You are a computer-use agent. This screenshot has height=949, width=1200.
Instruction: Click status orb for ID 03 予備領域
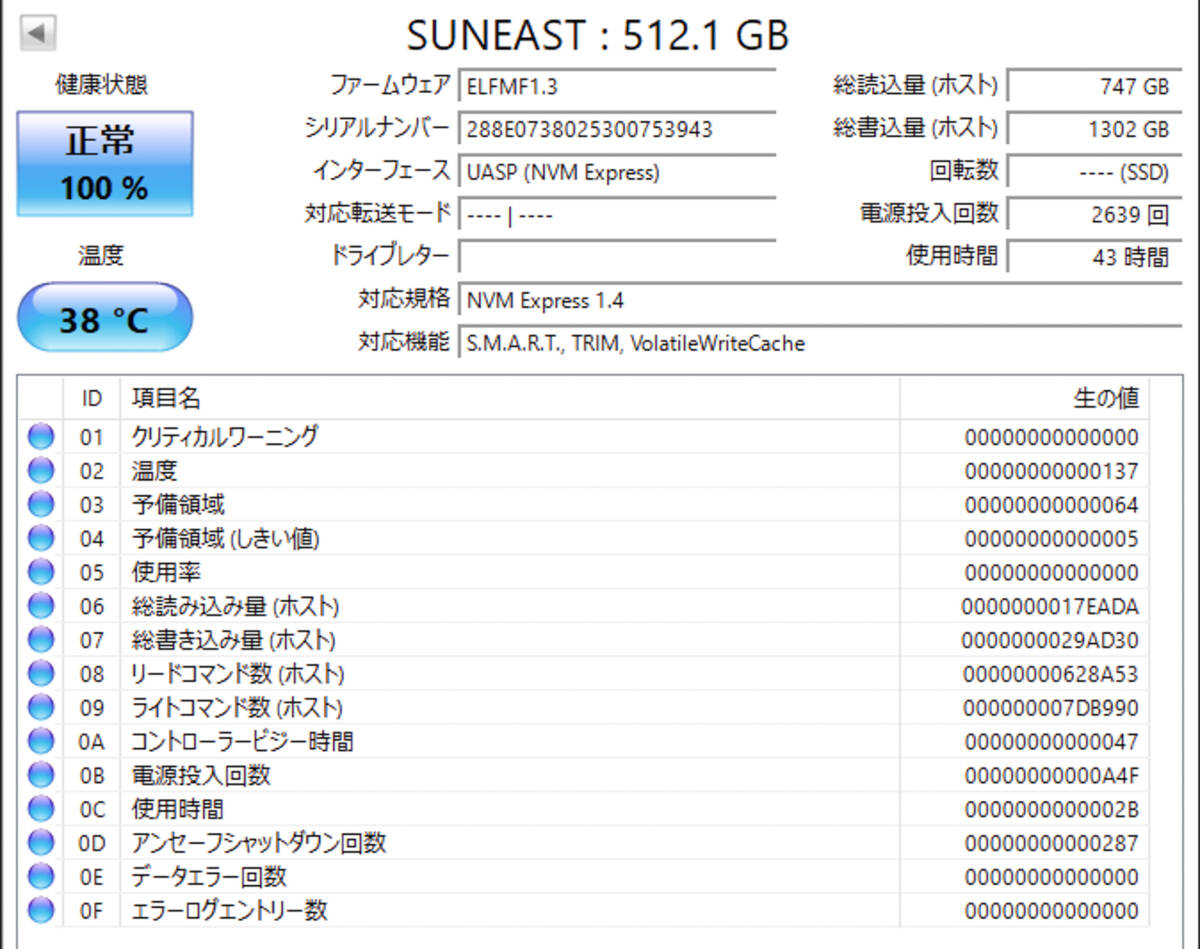click(x=41, y=505)
